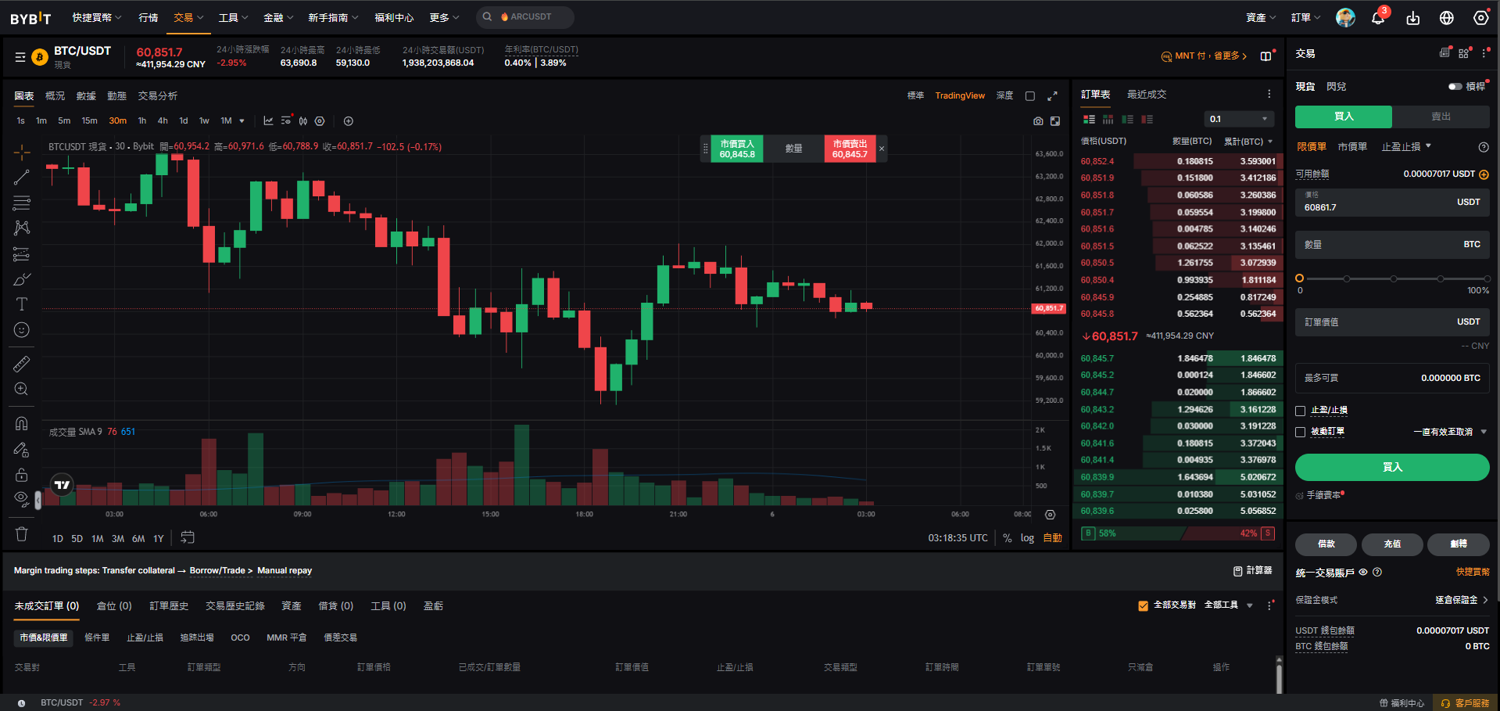The width and height of the screenshot is (1500, 711).
Task: Open the calculator (計算器) tool
Action: coord(1253,570)
